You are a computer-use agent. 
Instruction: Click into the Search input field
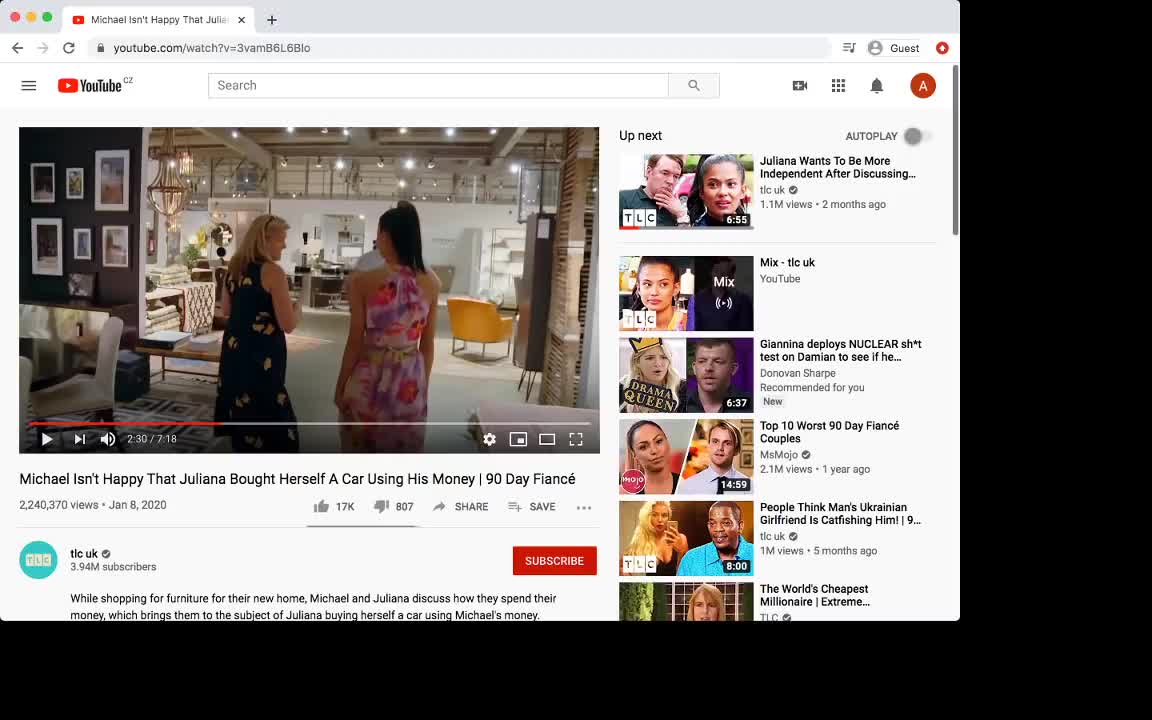439,85
